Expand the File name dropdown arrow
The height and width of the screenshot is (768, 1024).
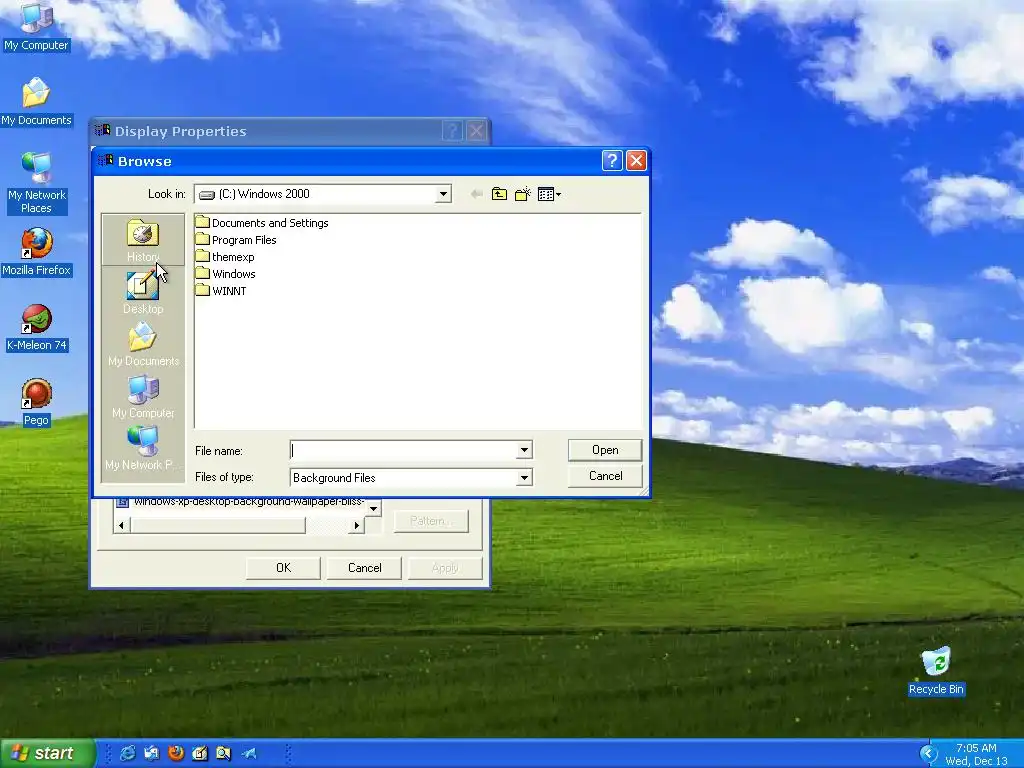point(524,450)
